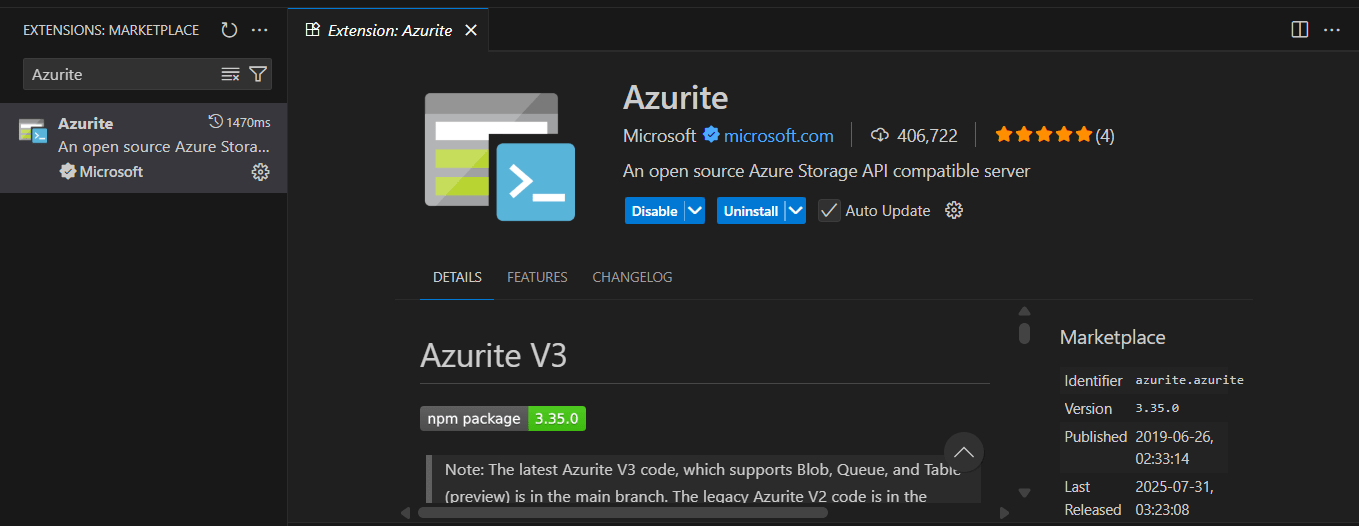This screenshot has width=1359, height=526.
Task: Click the scroll-to-top round button
Action: pos(964,451)
